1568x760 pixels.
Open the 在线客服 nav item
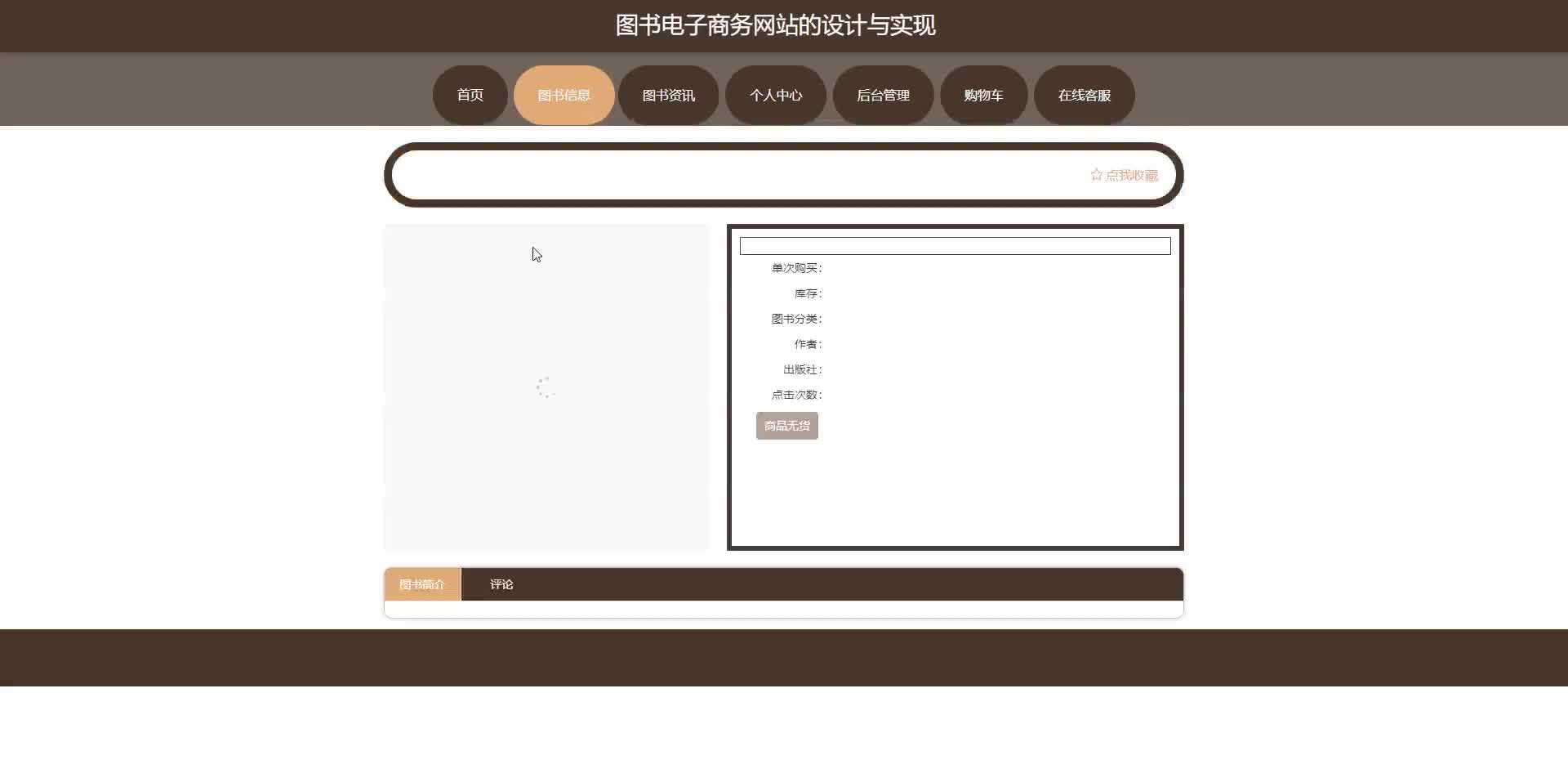[x=1084, y=95]
